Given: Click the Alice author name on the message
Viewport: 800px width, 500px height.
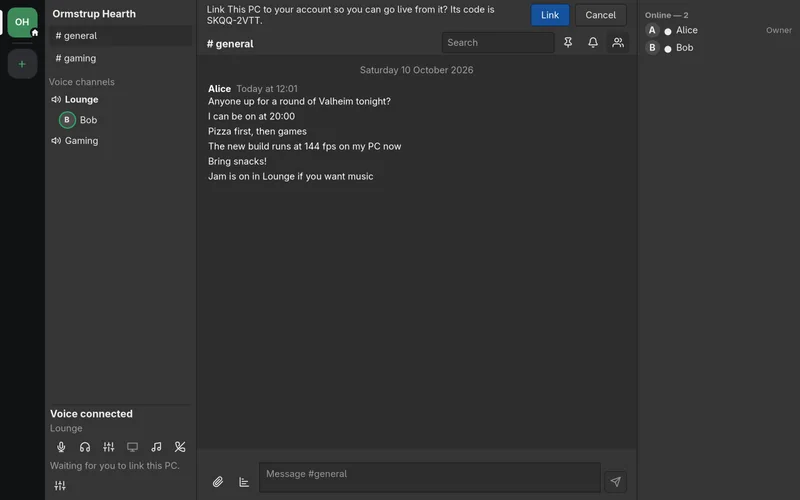Looking at the screenshot, I should [x=219, y=89].
